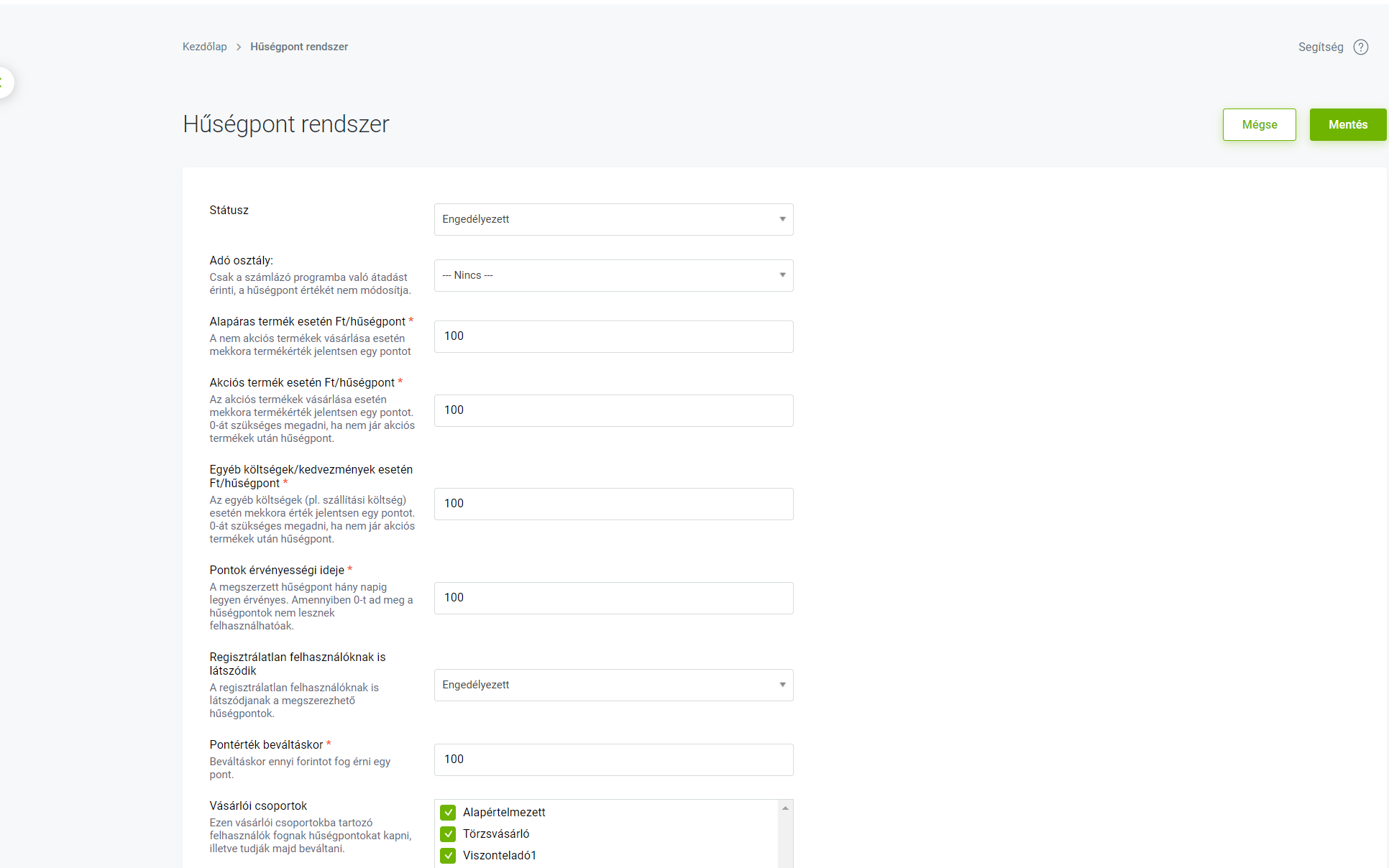
Task: Focus the Alapáras termék Ft/hűségpont field
Action: [613, 336]
